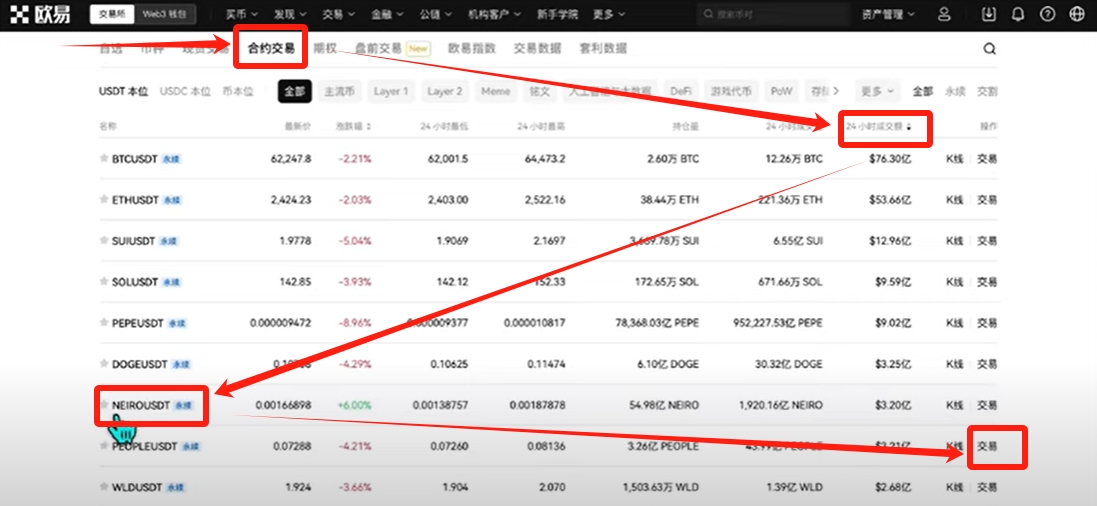Sort by the 涨跌幅 column arrows
The width and height of the screenshot is (1097, 506).
pos(369,127)
